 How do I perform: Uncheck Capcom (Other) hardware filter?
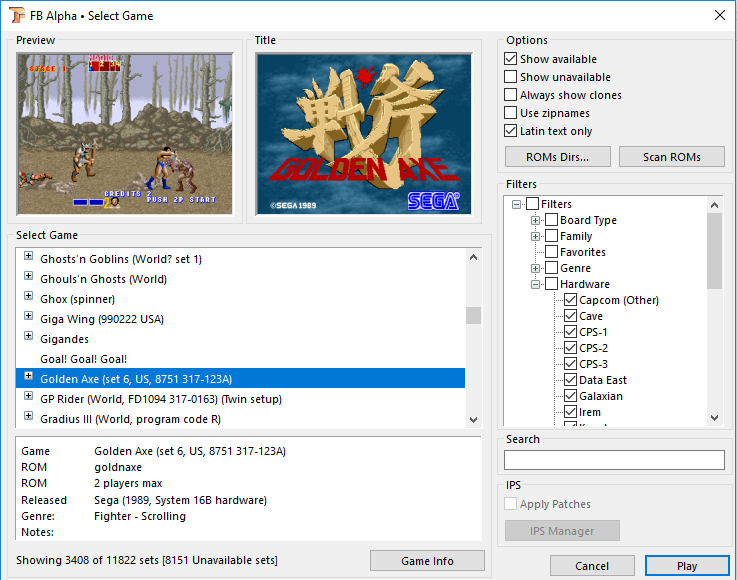[x=571, y=300]
